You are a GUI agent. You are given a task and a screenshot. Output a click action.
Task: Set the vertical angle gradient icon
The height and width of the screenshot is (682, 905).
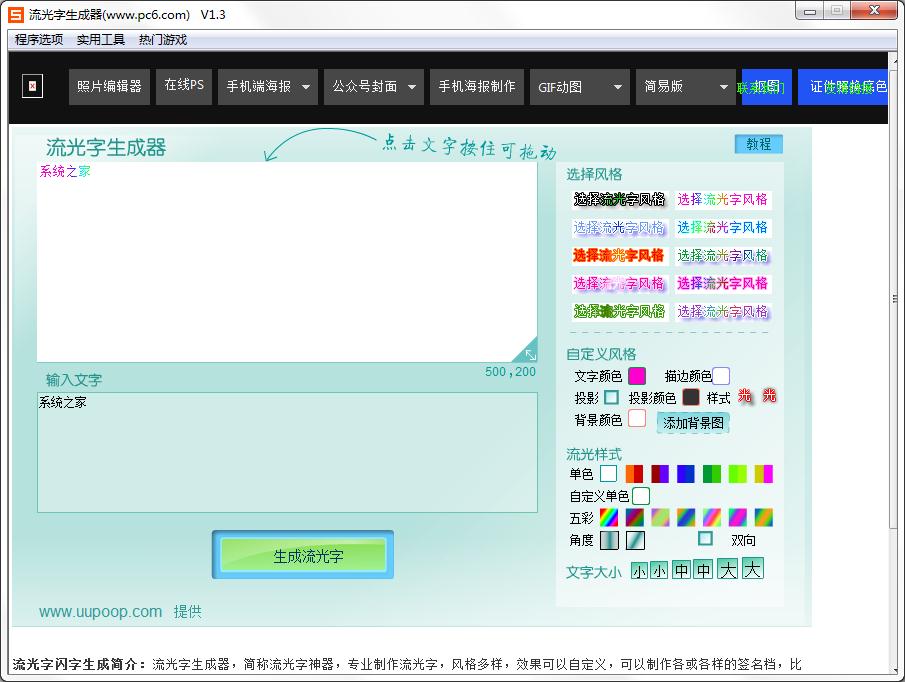(609, 541)
